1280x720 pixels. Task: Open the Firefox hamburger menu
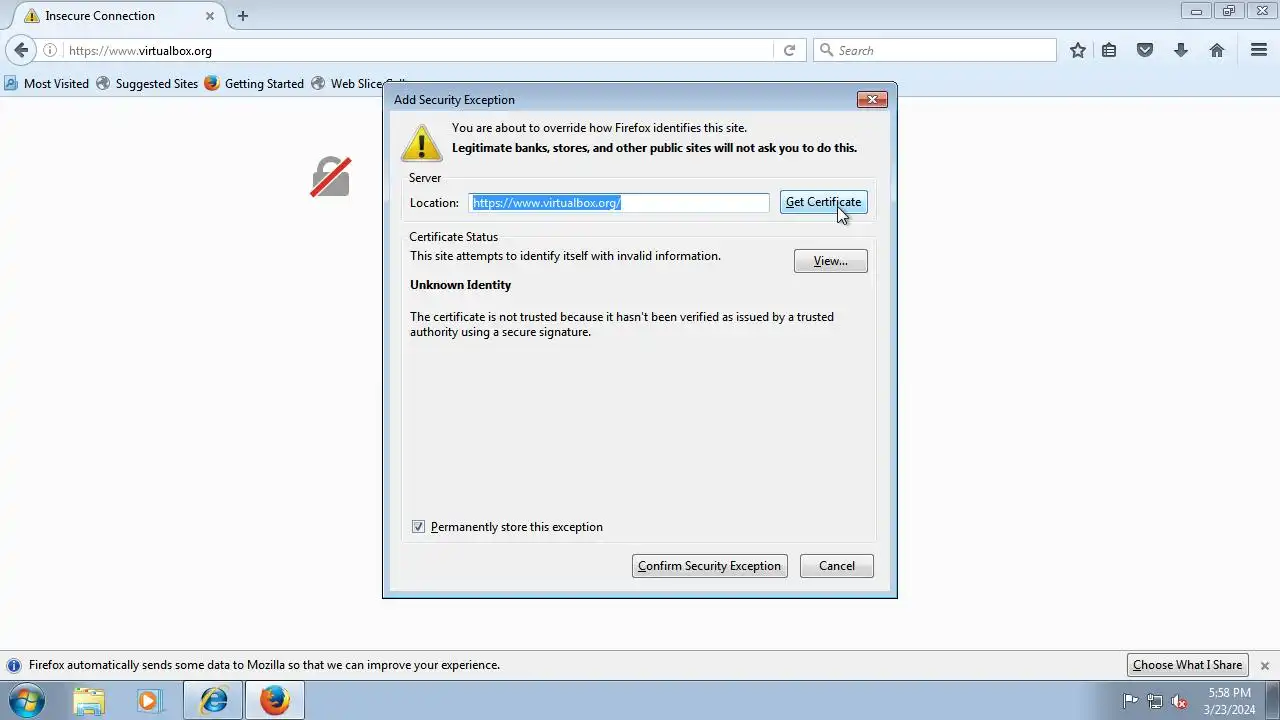coord(1259,50)
